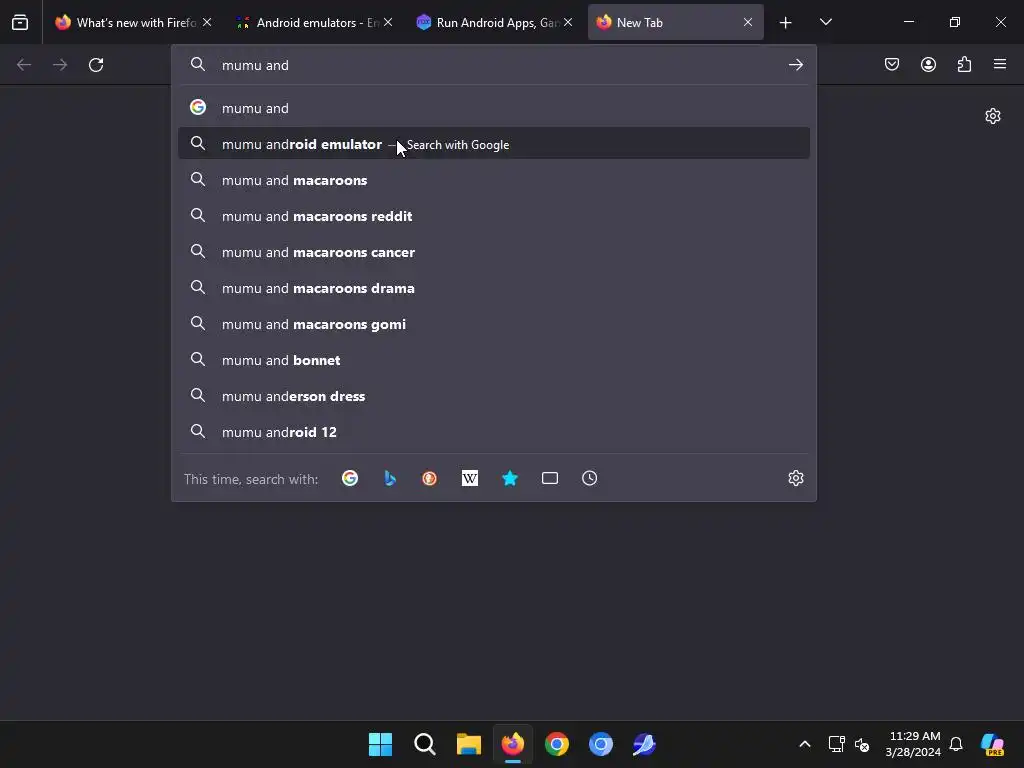Click the address bar containing 'mumu and'
1024x768 pixels.
click(x=494, y=65)
